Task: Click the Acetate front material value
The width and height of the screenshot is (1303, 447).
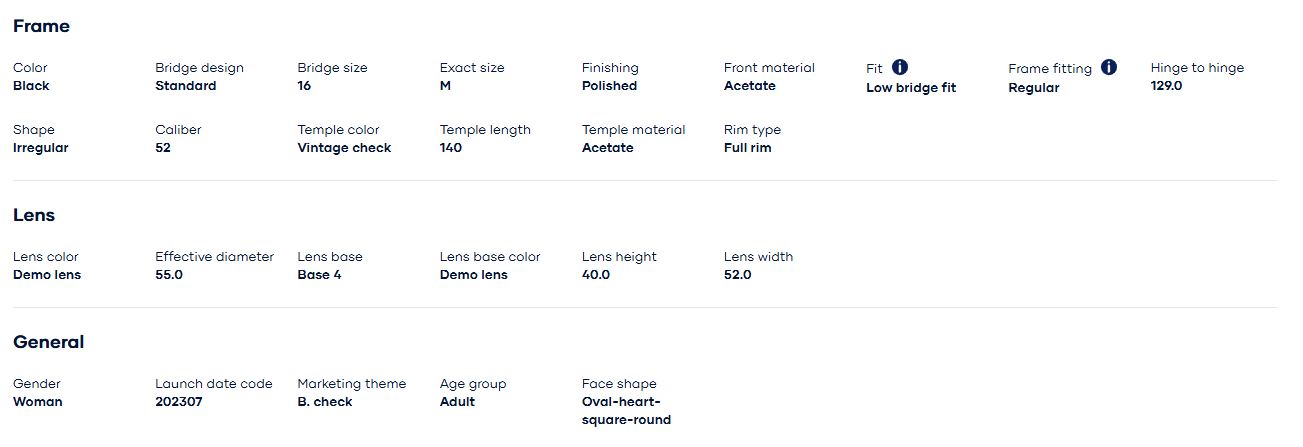Action: 749,86
